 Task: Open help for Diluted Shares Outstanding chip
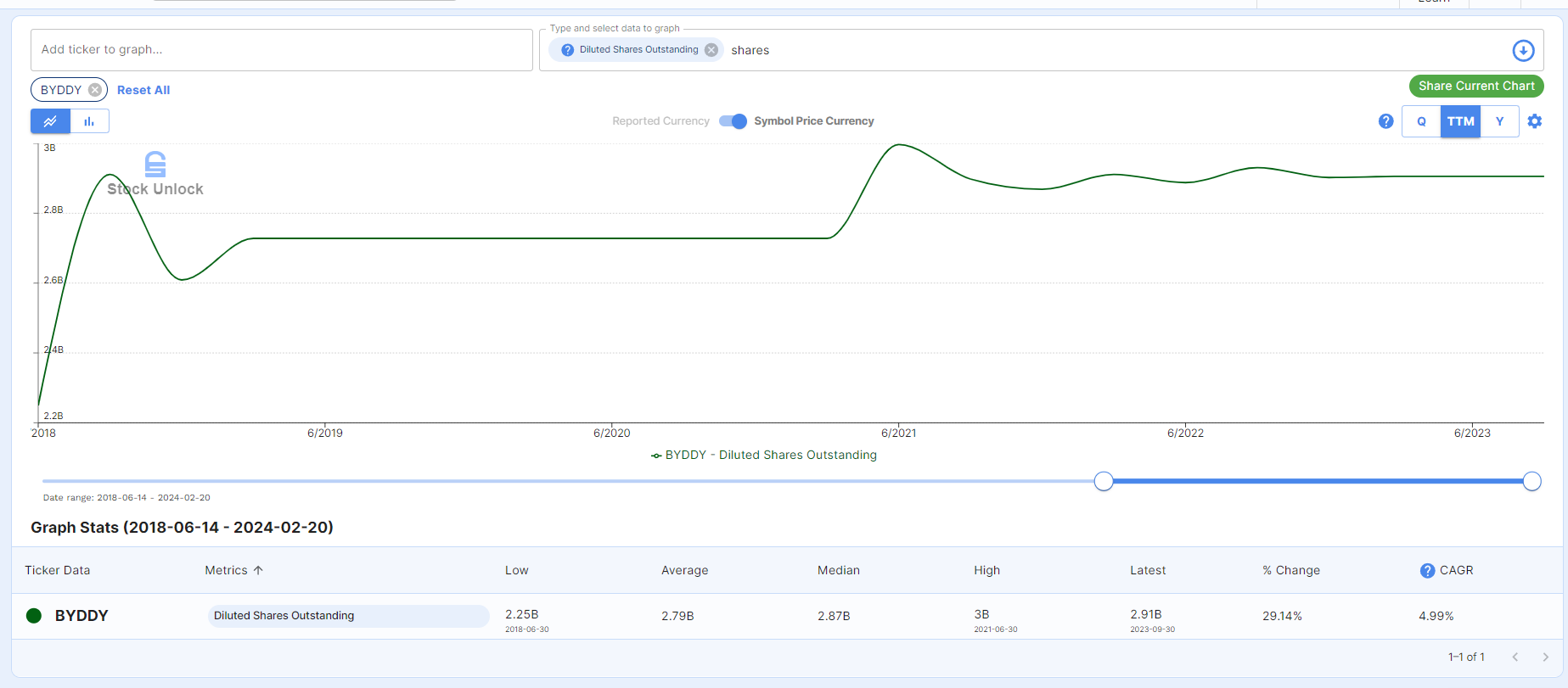[x=568, y=50]
